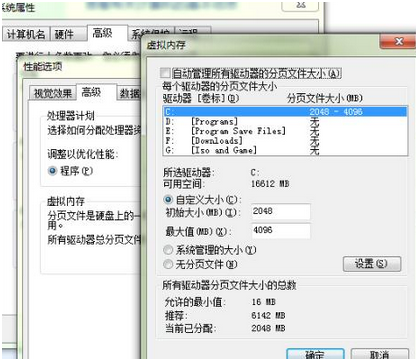Click the 设置 button
418x361 pixels.
click(372, 264)
